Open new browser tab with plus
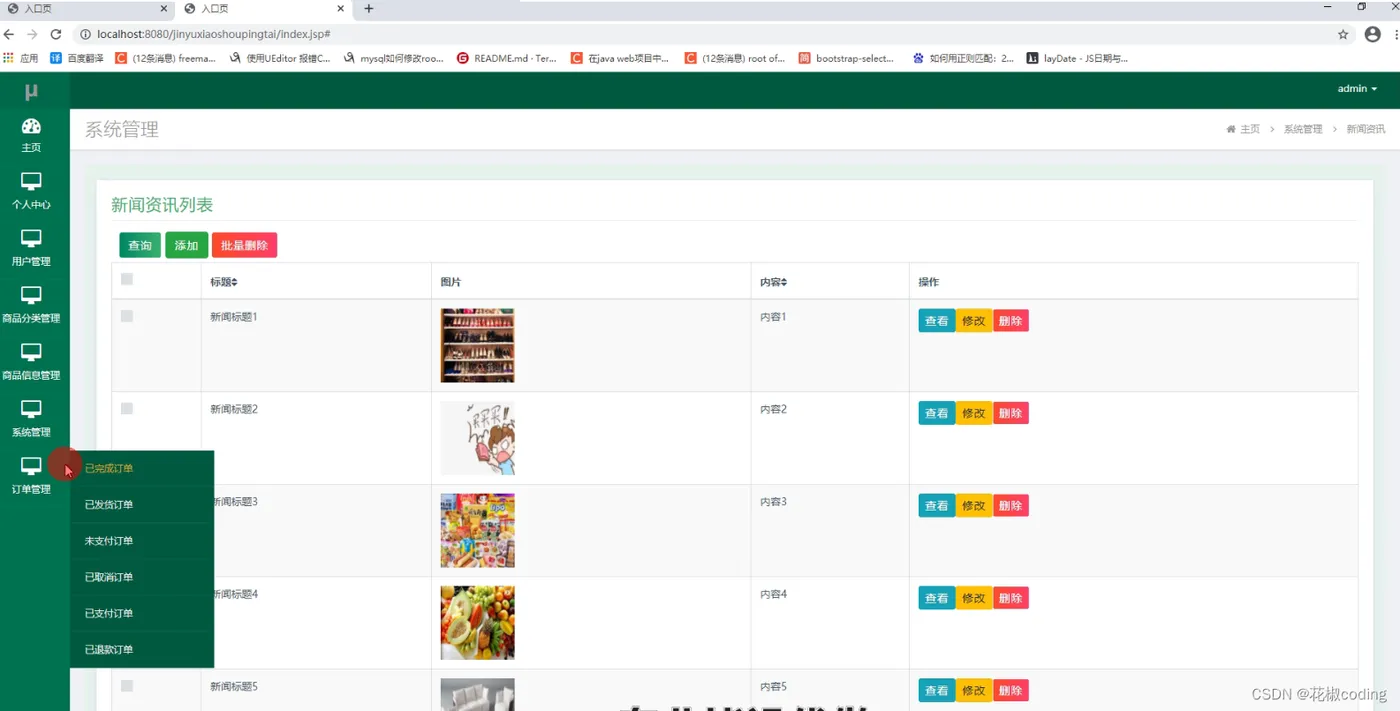1400x711 pixels. click(x=368, y=9)
